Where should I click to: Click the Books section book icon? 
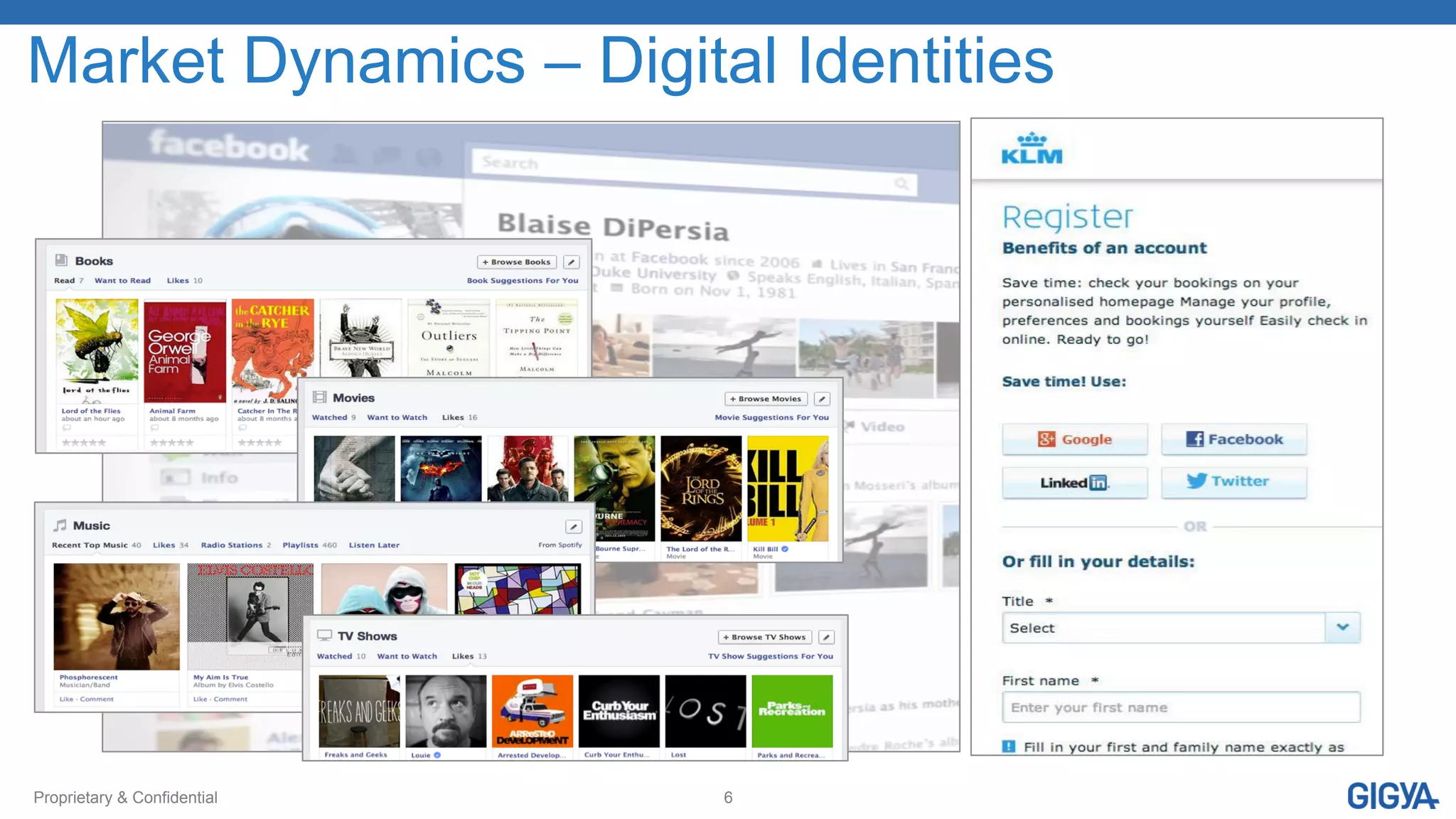62,261
